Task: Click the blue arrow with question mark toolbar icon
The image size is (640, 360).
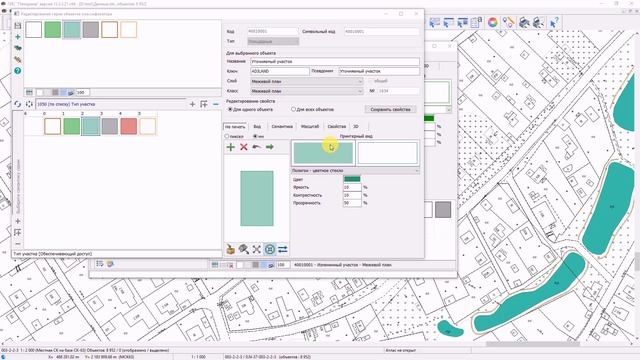Action: pyautogui.click(x=554, y=22)
